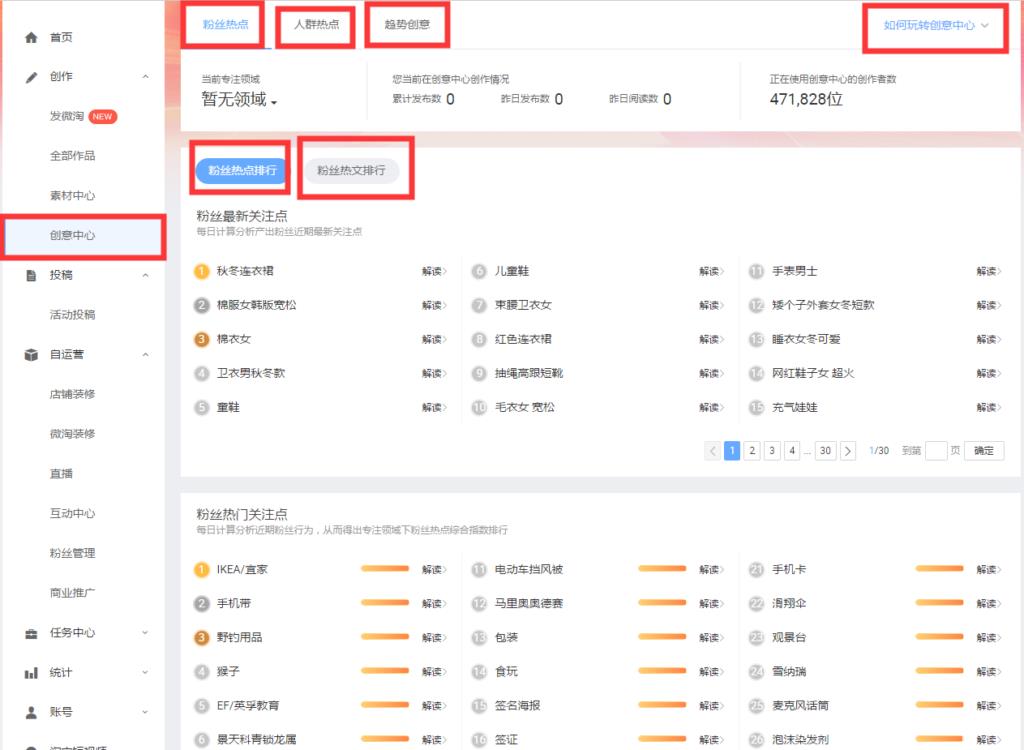Go to page 4 in pagination
1024x750 pixels.
pyautogui.click(x=792, y=451)
